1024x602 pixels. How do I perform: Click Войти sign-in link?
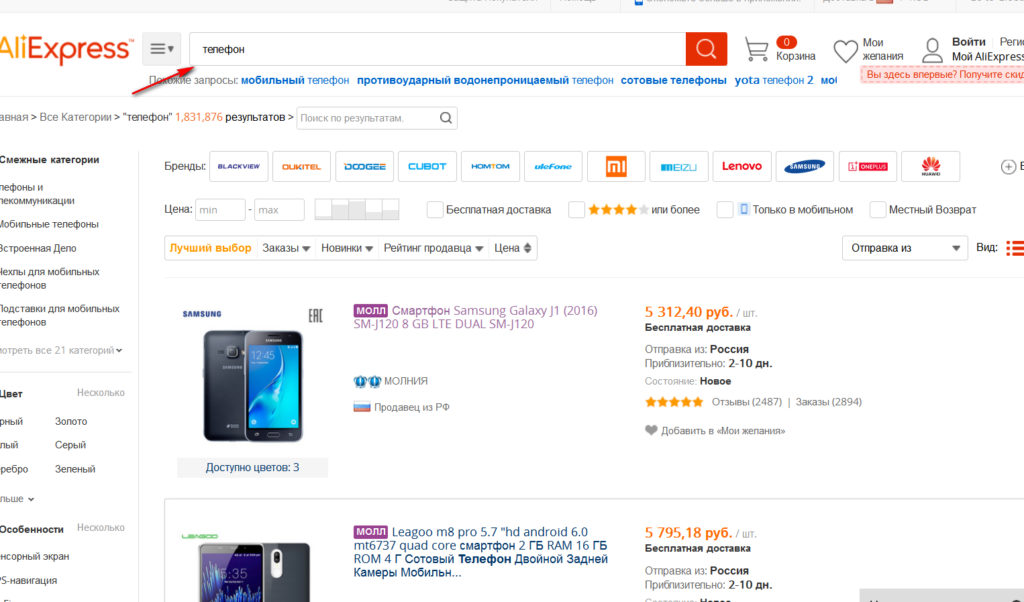click(x=968, y=42)
